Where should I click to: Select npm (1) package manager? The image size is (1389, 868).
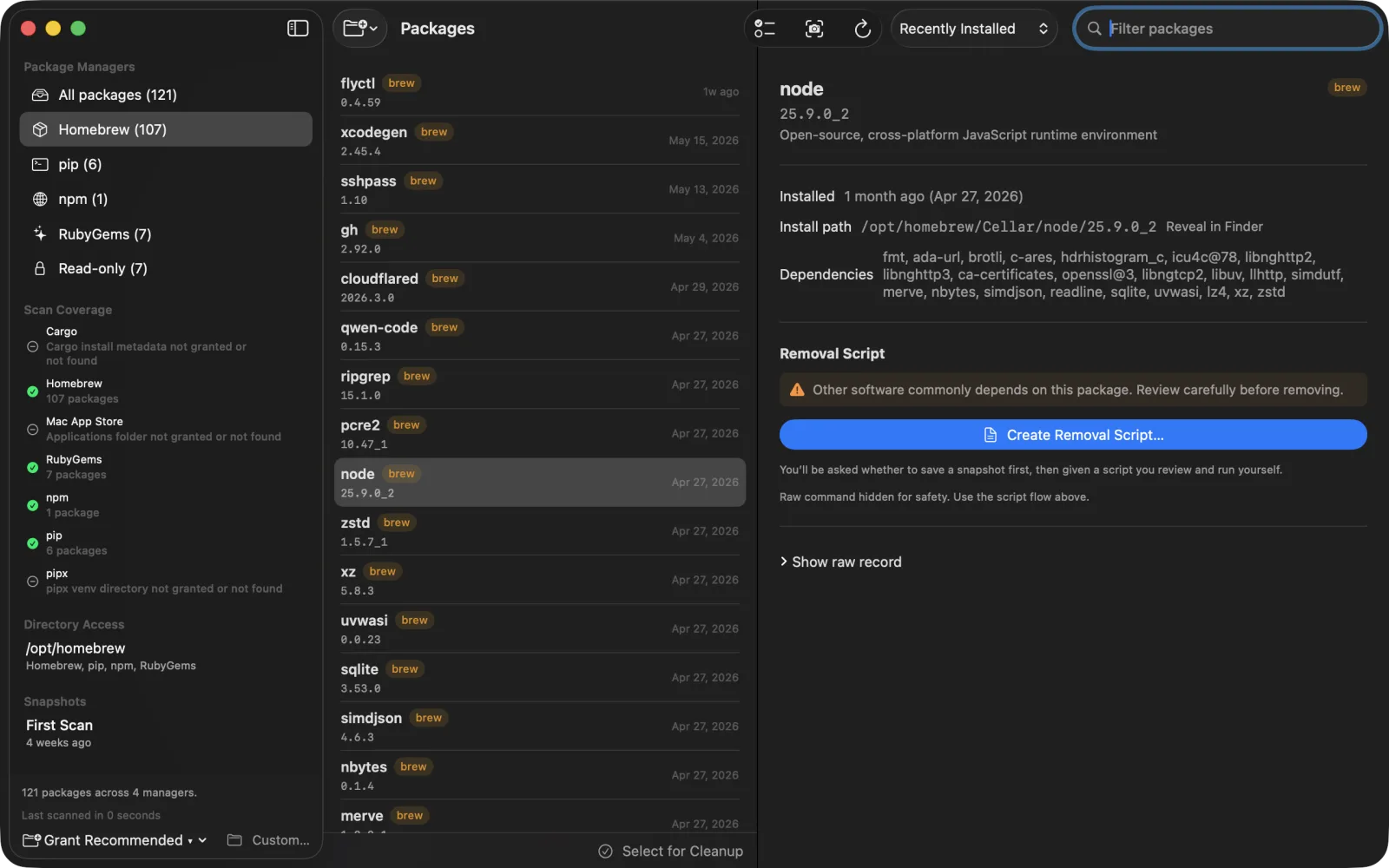tap(166, 199)
